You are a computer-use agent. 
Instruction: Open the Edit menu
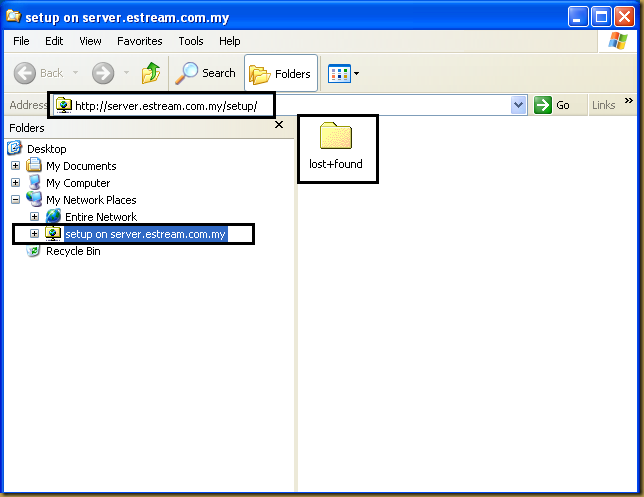tap(54, 41)
